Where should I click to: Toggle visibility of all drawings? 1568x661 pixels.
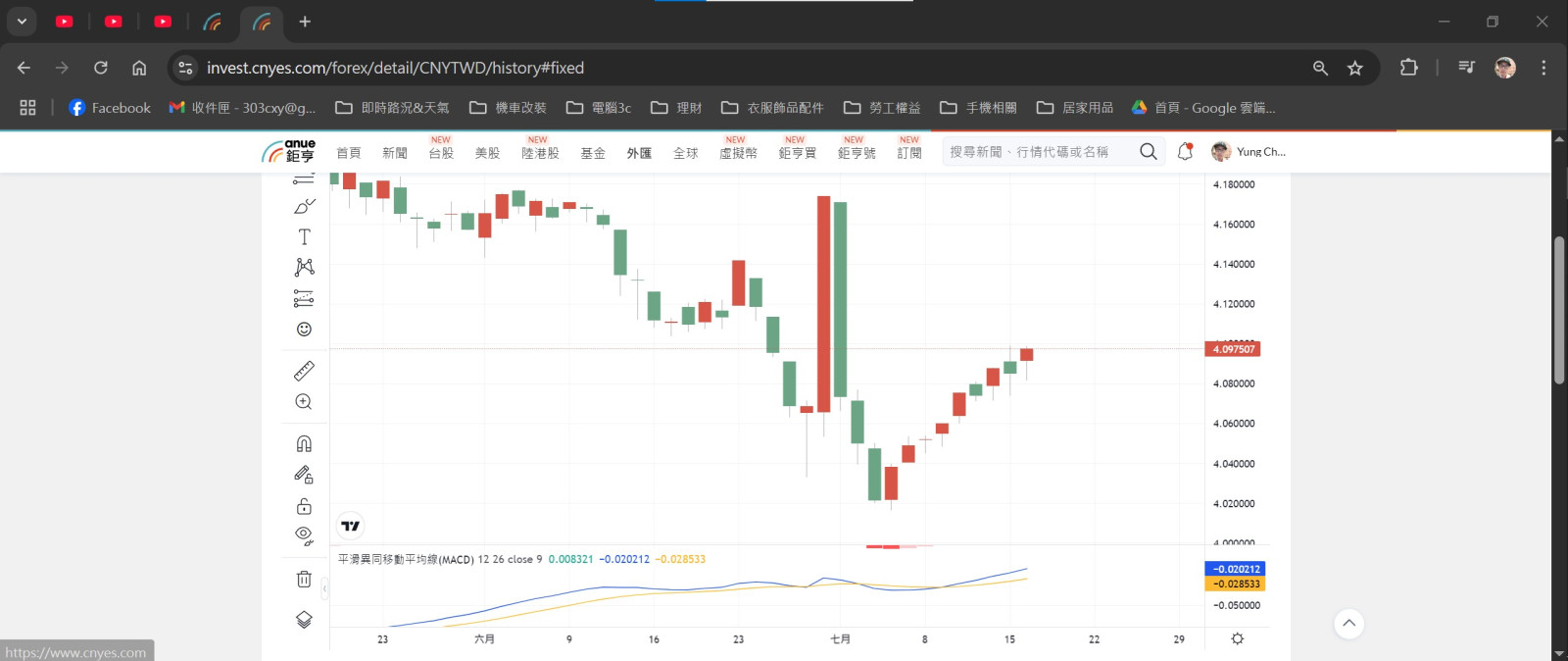[x=304, y=535]
